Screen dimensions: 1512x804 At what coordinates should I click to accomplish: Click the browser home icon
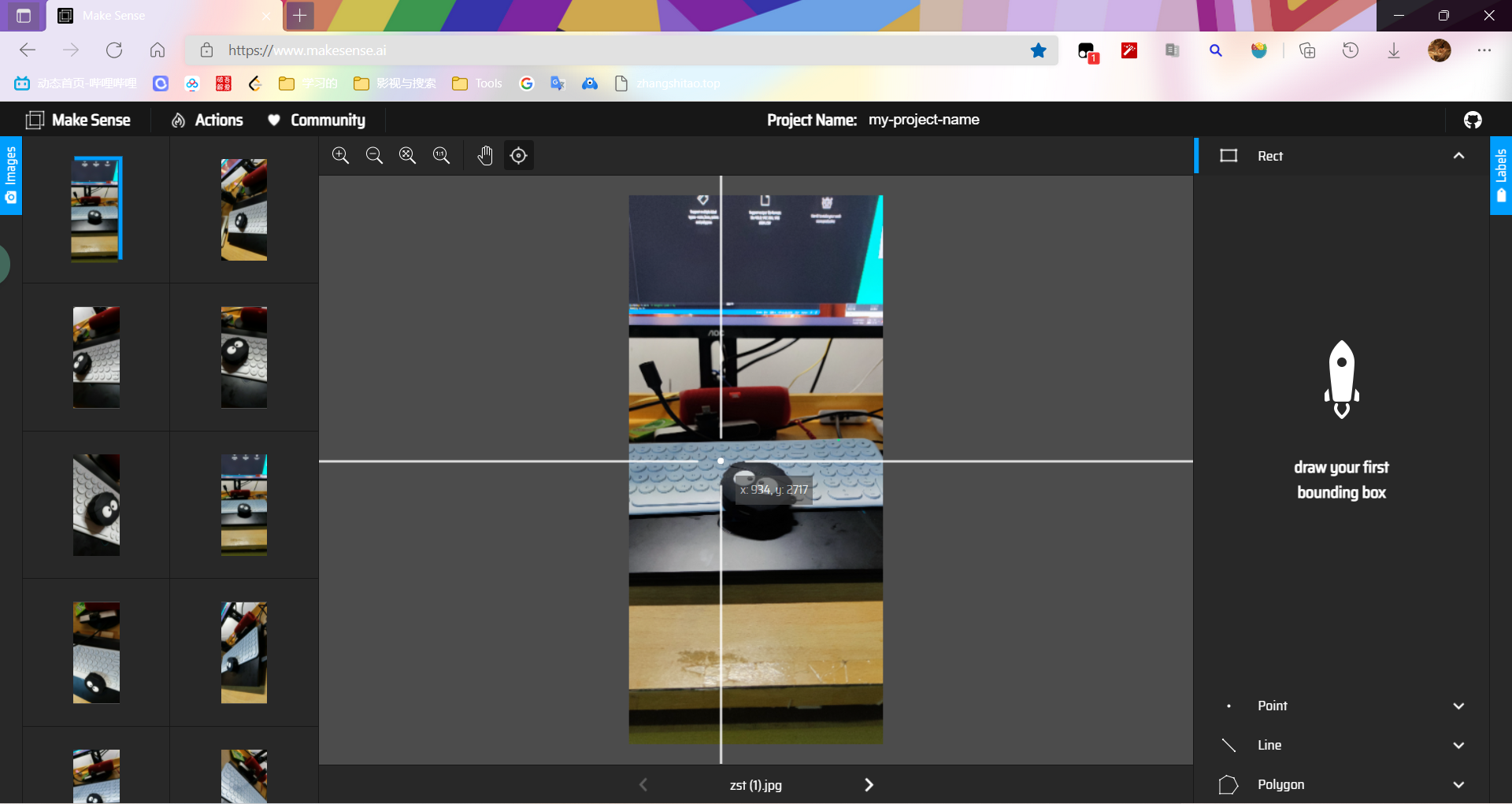[157, 50]
